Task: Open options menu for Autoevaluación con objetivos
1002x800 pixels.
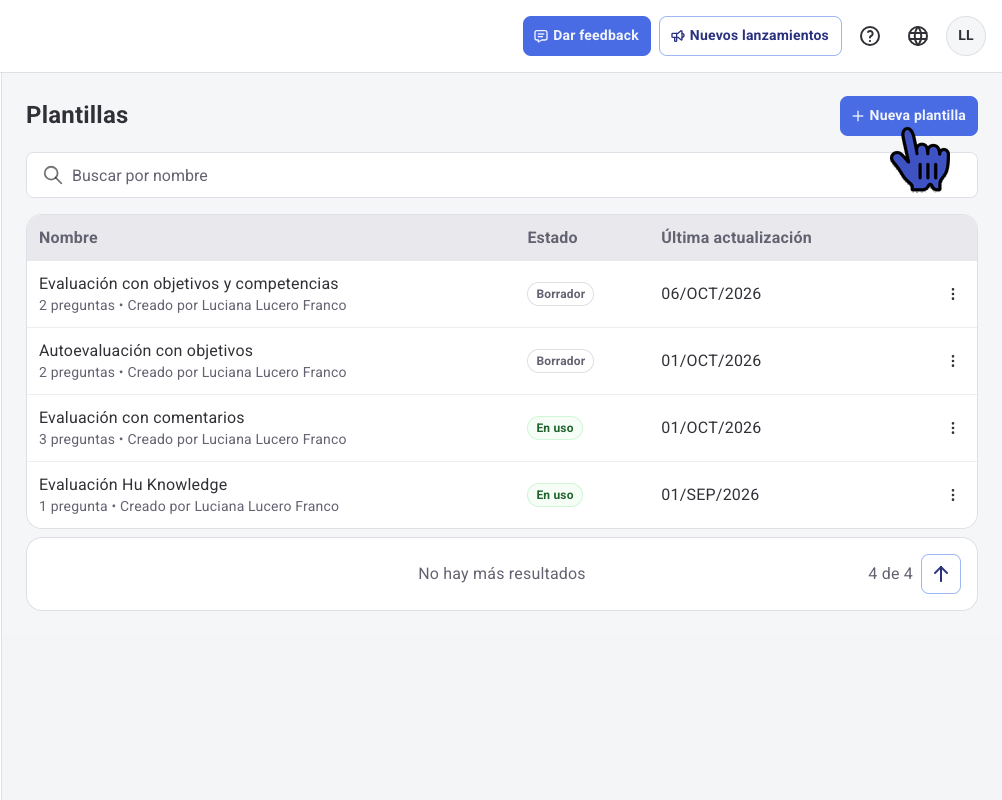Action: pyautogui.click(x=953, y=361)
